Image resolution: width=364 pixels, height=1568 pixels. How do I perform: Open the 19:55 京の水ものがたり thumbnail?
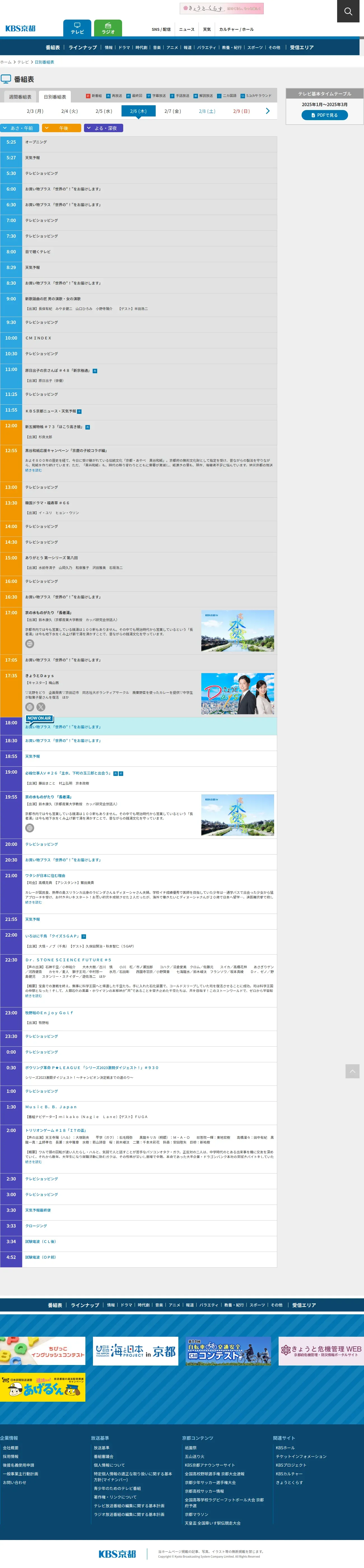(237, 815)
